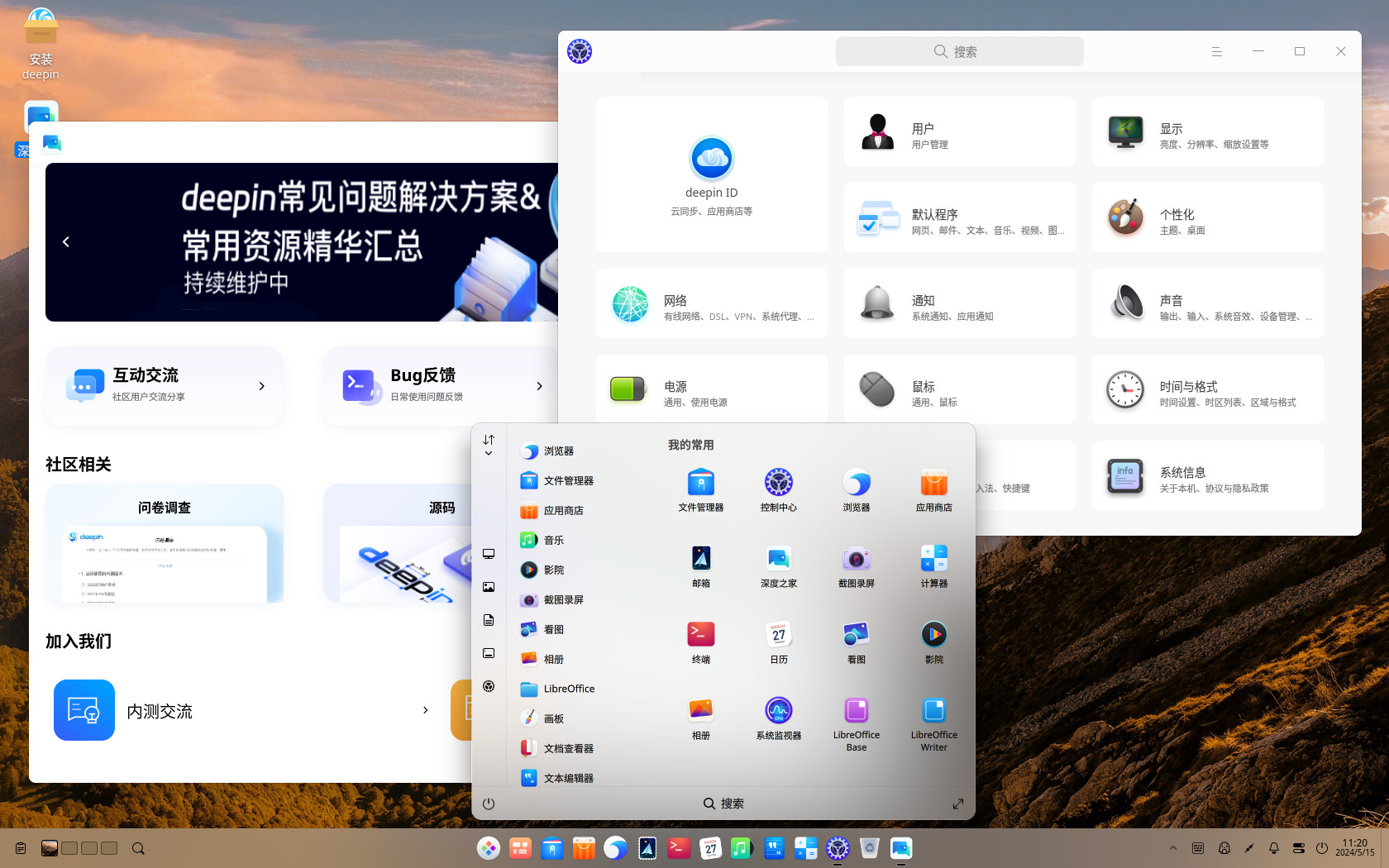Image resolution: width=1389 pixels, height=868 pixels.
Task: Open Bug反馈 card in 深度之家 window
Action: point(442,386)
